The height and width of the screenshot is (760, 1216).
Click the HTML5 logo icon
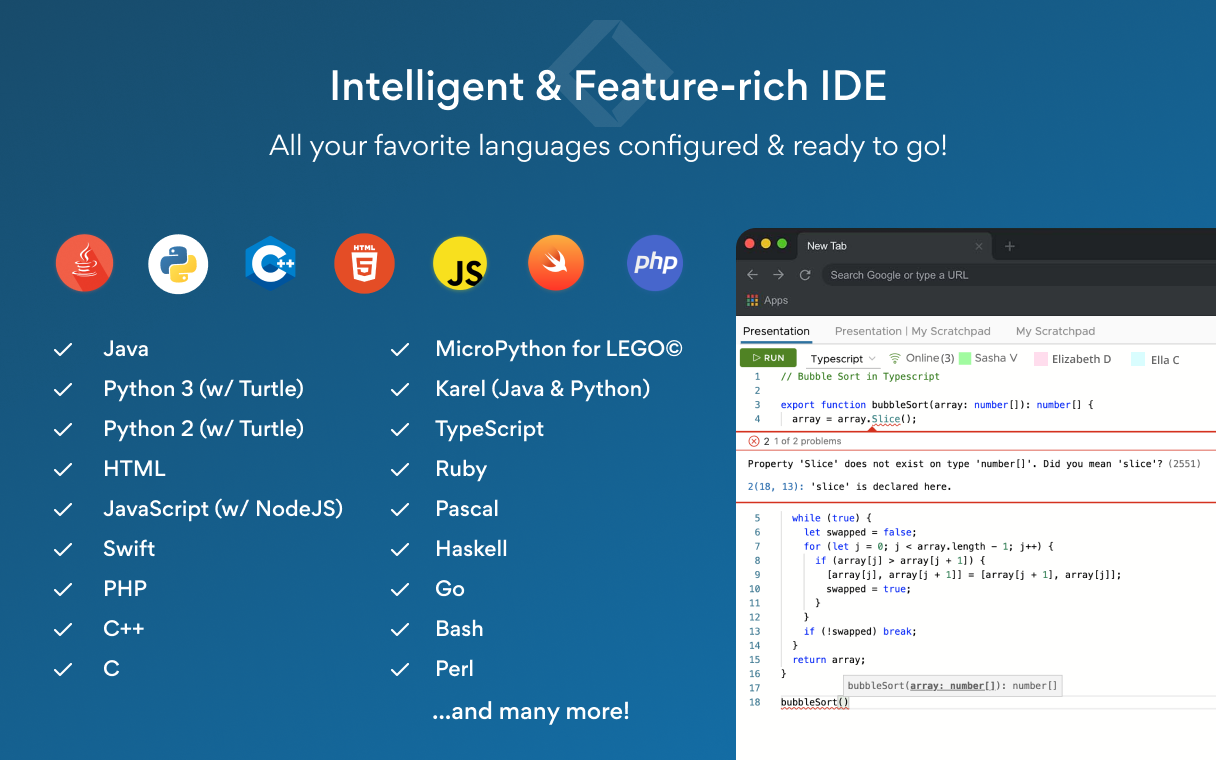(x=364, y=264)
